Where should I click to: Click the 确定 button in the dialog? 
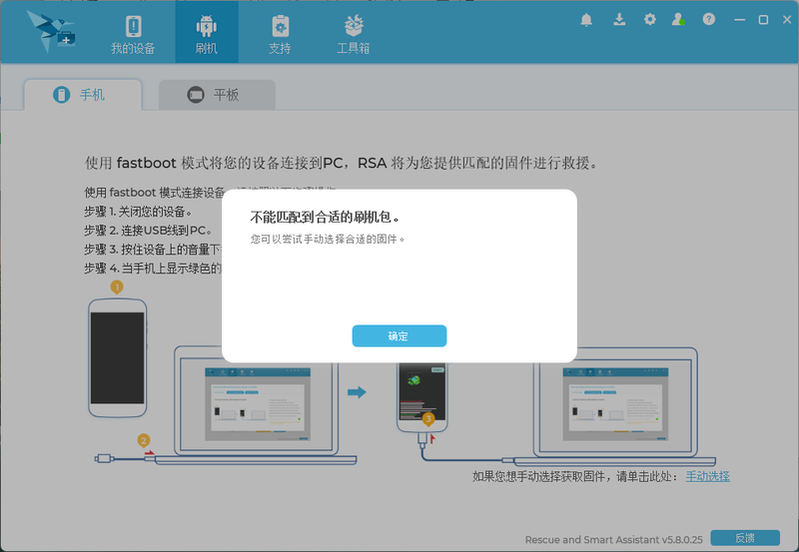[399, 336]
